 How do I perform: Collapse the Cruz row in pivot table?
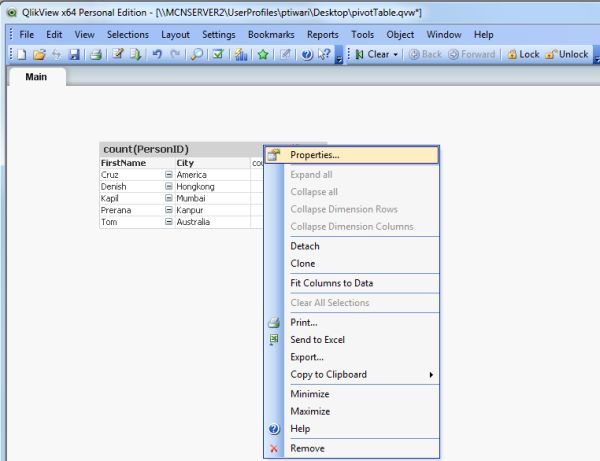point(168,174)
